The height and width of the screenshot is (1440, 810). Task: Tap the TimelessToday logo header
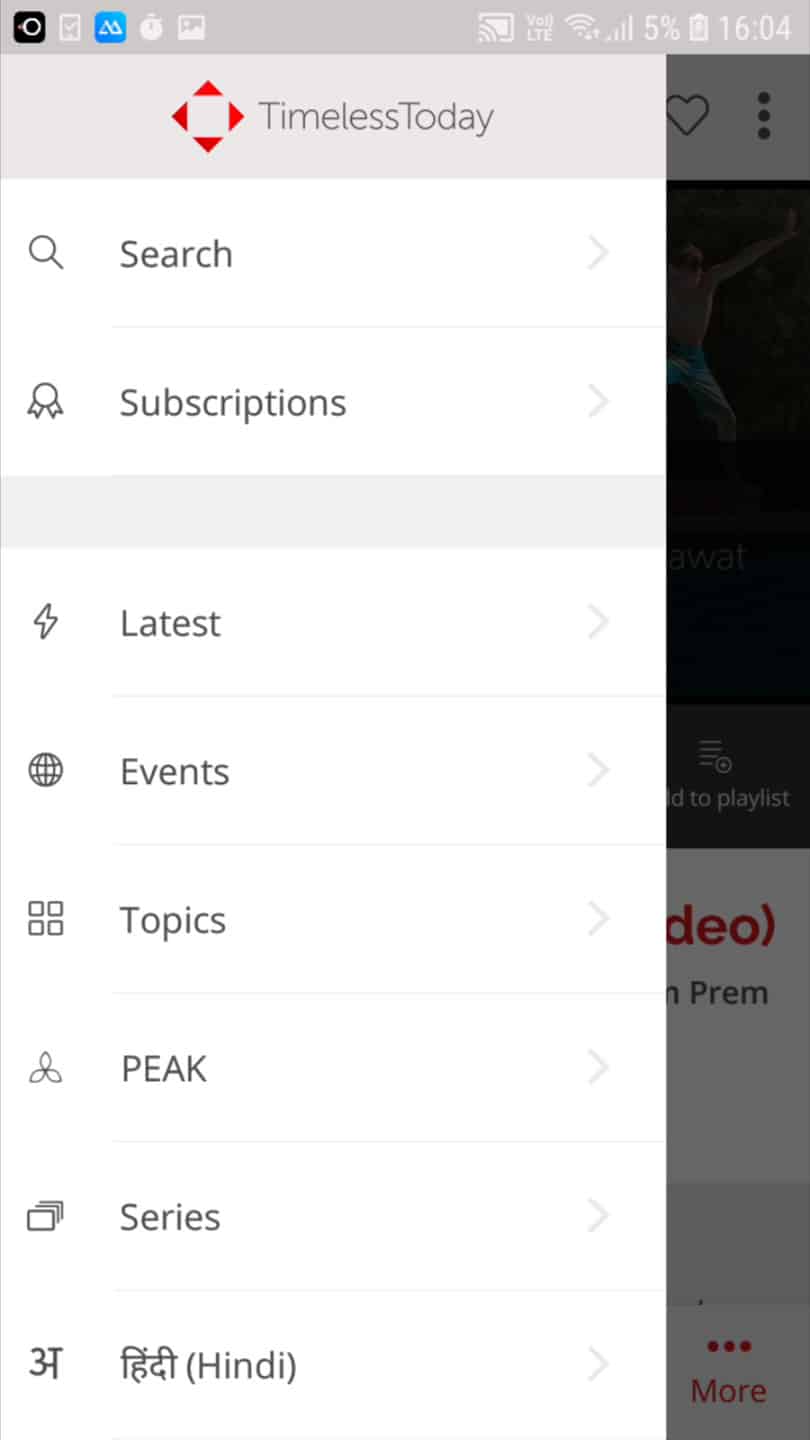click(333, 116)
